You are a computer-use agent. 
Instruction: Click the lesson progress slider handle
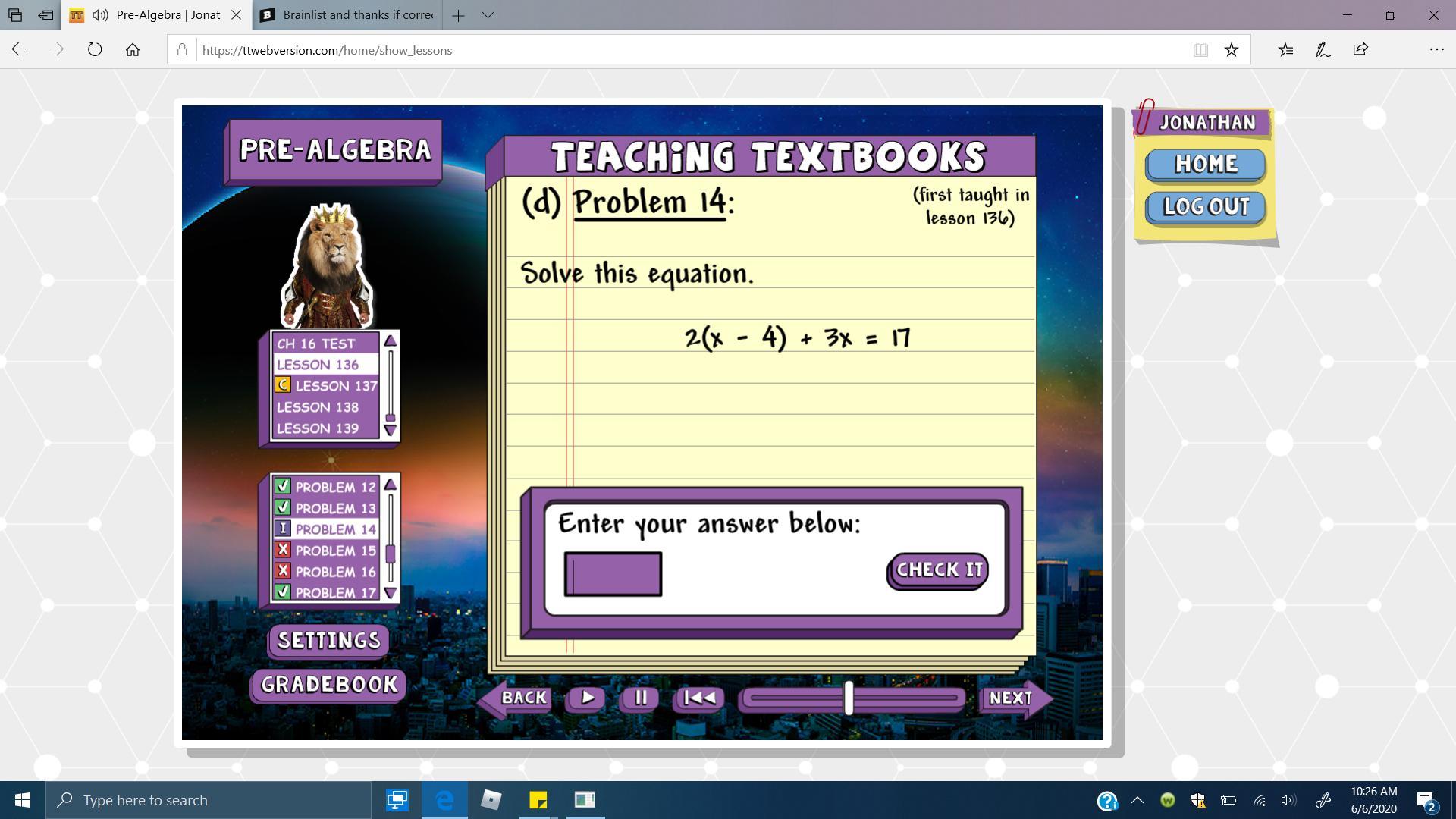849,698
